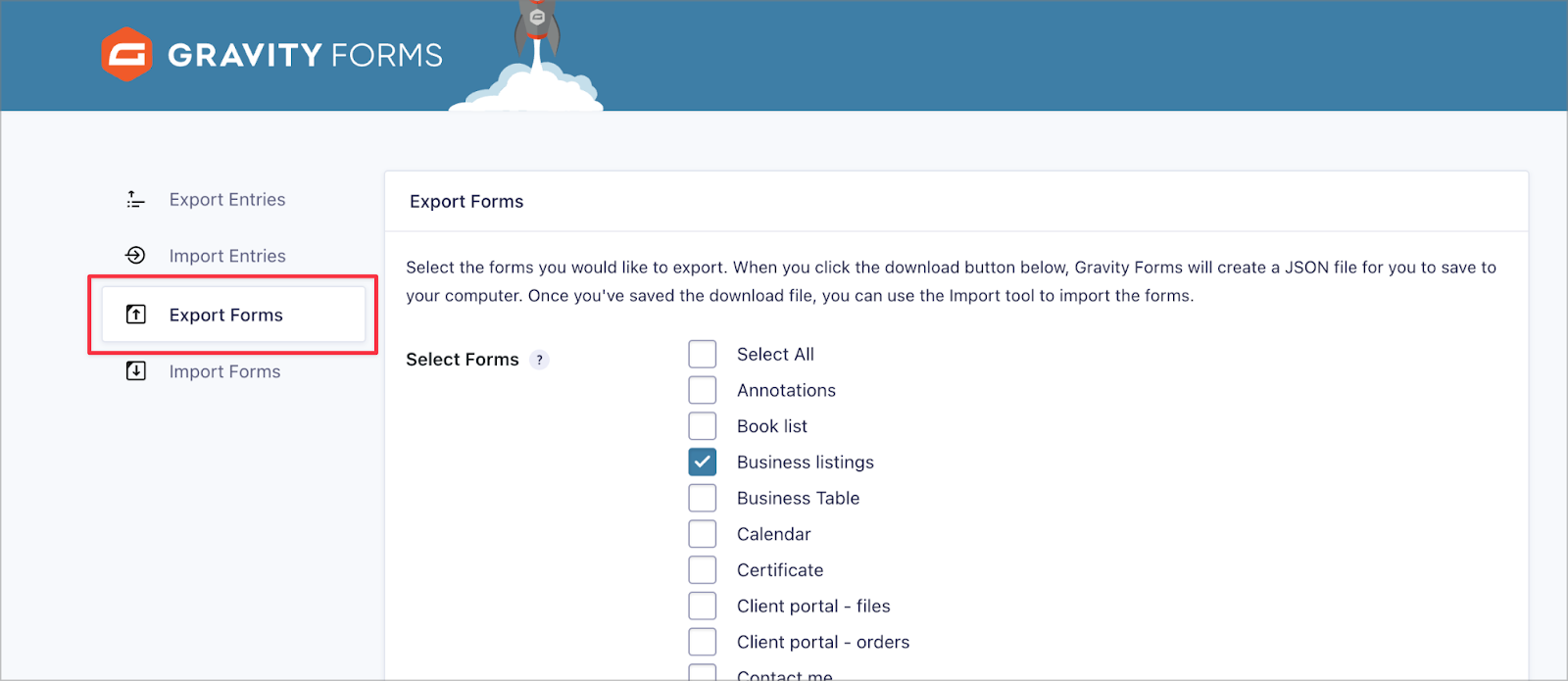Screen dimensions: 1568x681
Task: Check the Business Table checkbox
Action: [x=703, y=498]
